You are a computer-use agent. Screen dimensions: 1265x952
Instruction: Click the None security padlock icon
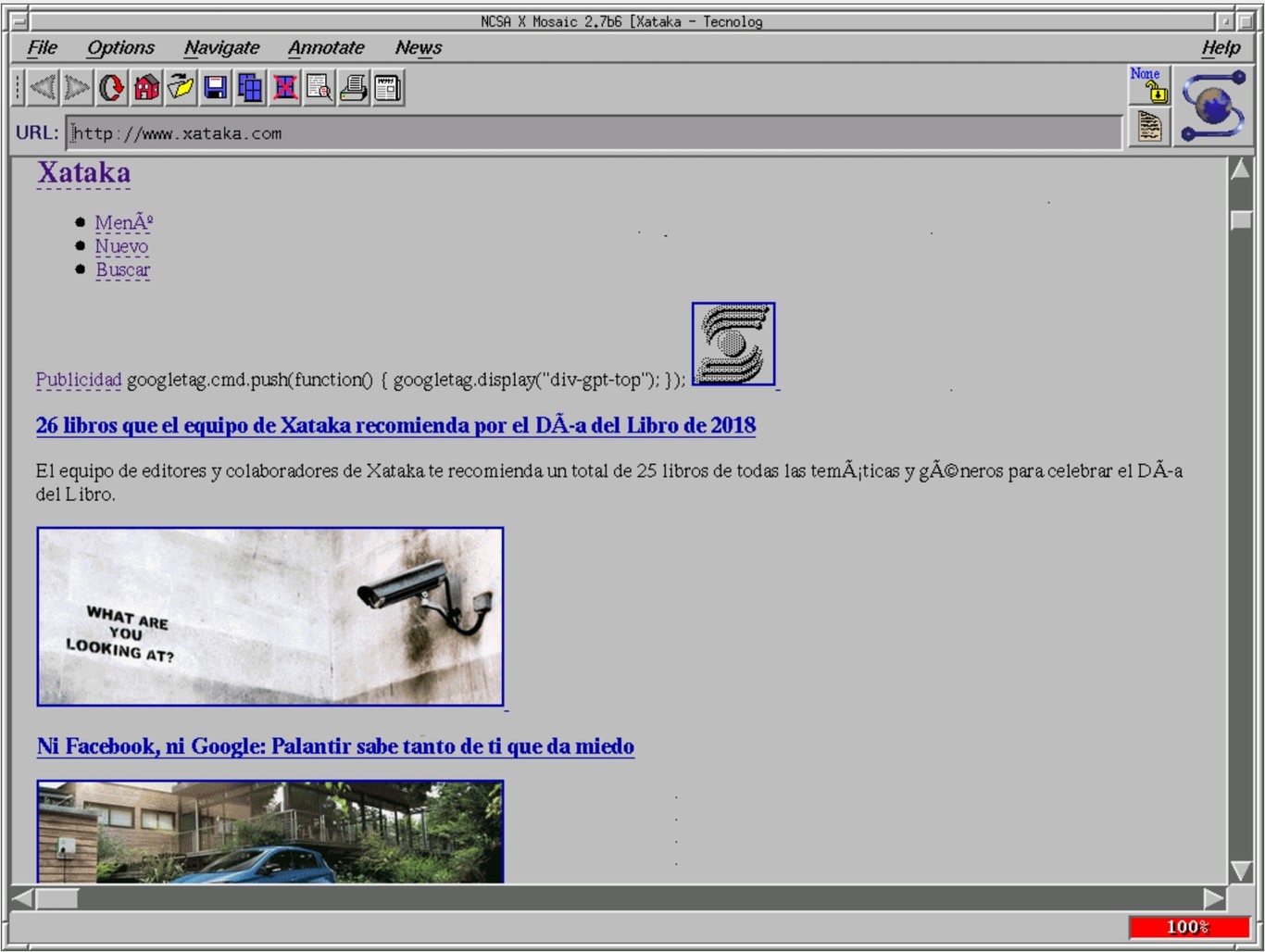coord(1149,84)
